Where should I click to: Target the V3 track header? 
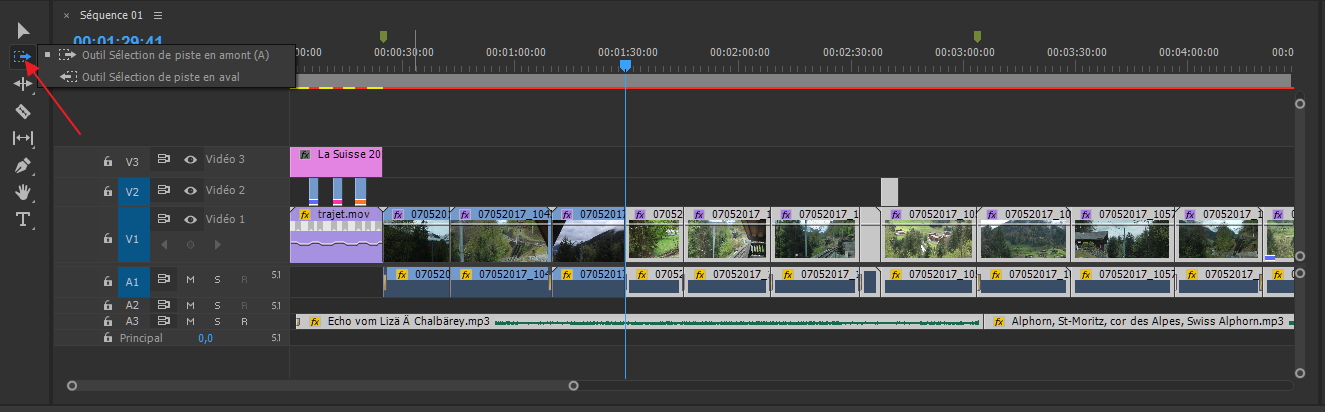pyautogui.click(x=133, y=161)
